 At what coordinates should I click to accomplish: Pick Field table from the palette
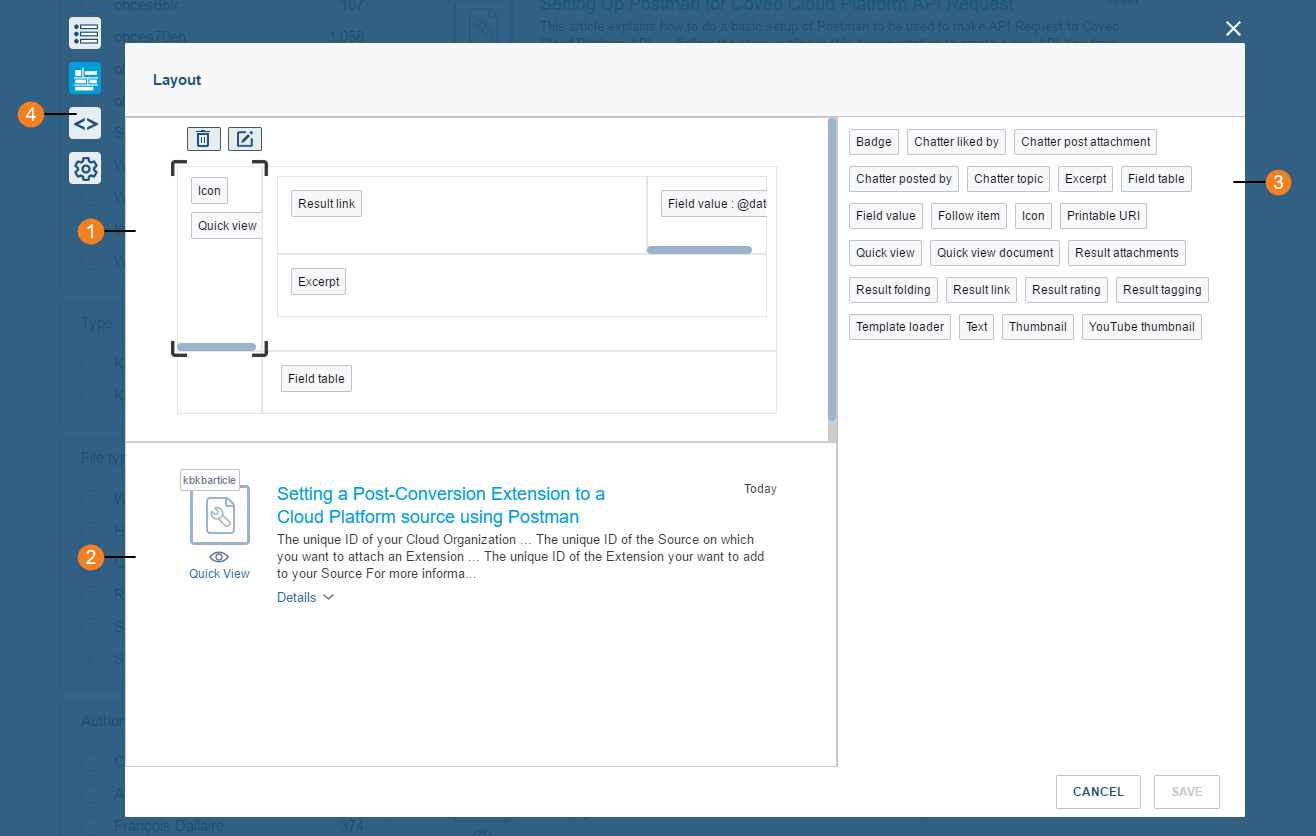(1156, 179)
